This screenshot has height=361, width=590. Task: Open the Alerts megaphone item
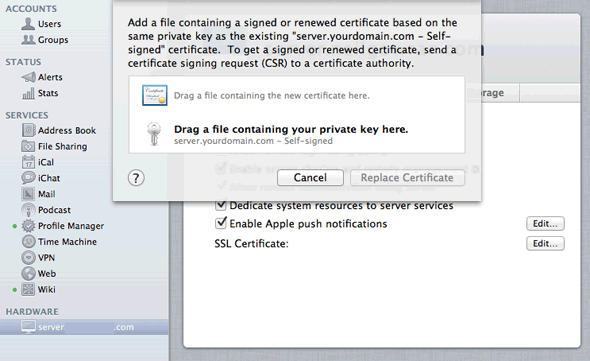pyautogui.click(x=42, y=77)
